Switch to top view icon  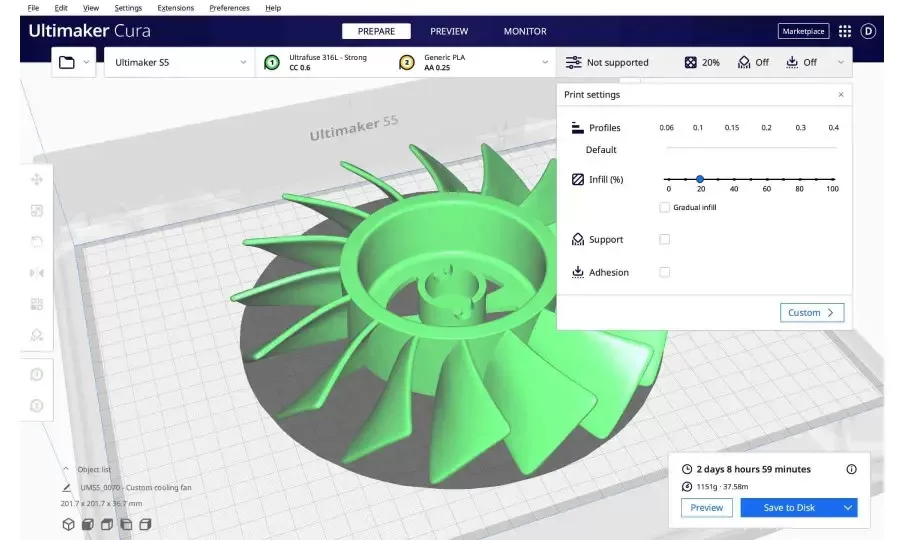(107, 524)
